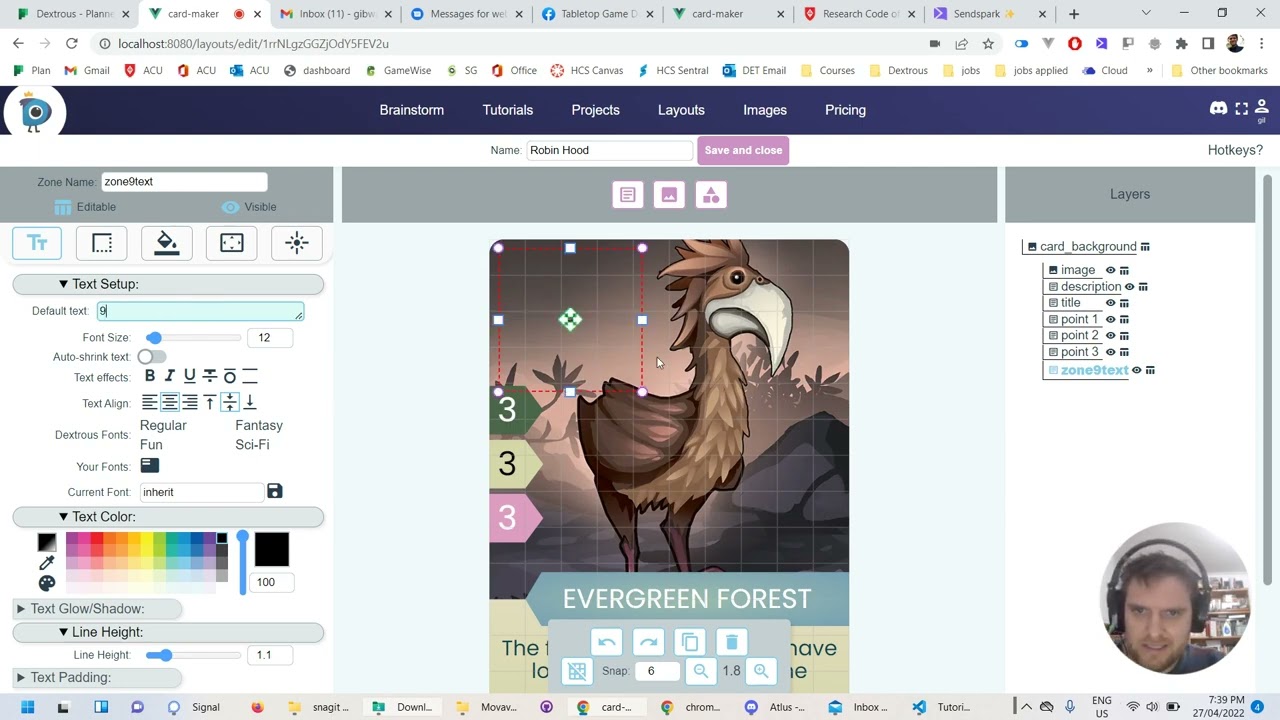
Task: Apply strikethrough text effect
Action: click(210, 376)
